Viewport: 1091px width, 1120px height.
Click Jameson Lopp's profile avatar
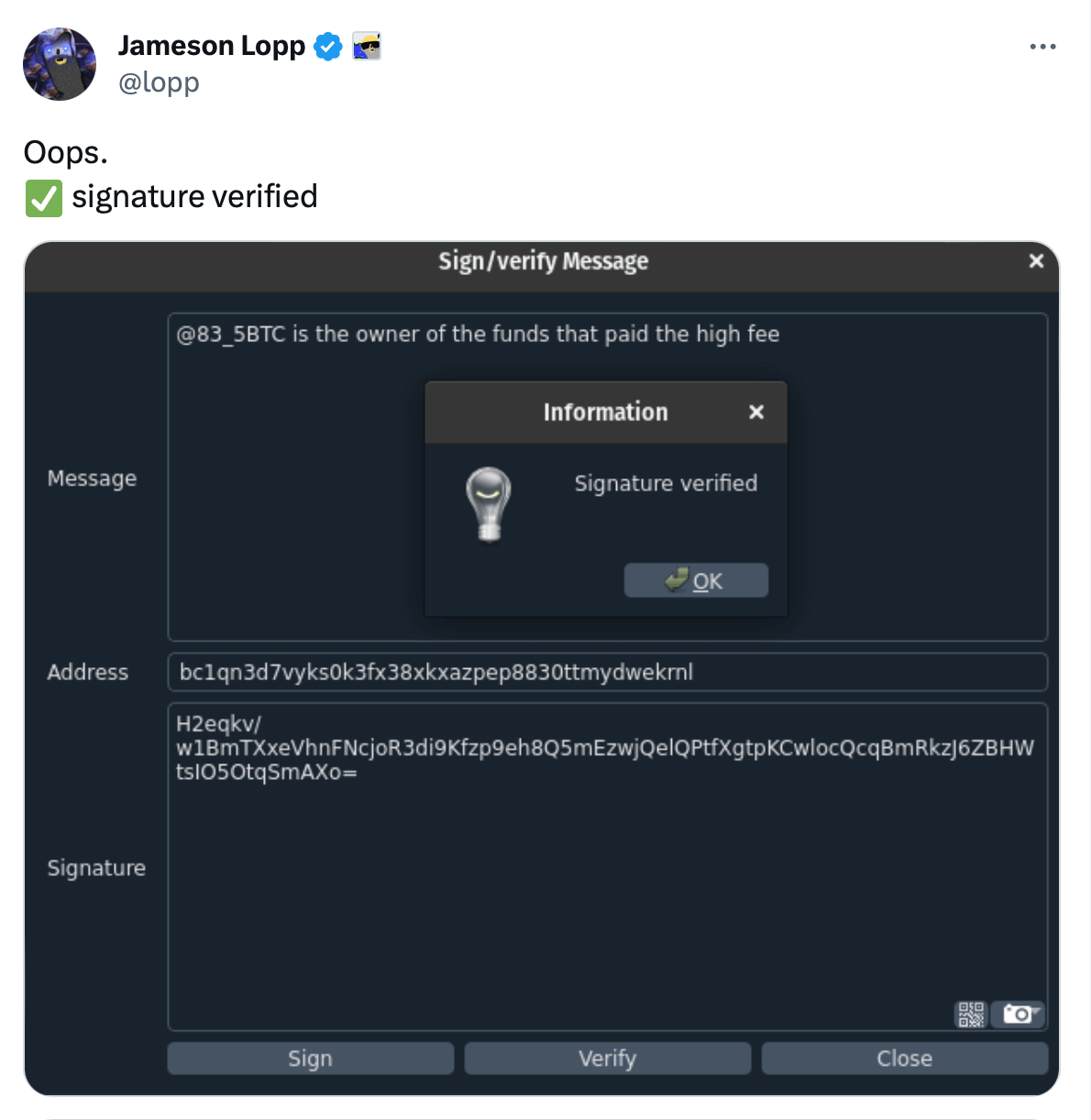[x=60, y=64]
